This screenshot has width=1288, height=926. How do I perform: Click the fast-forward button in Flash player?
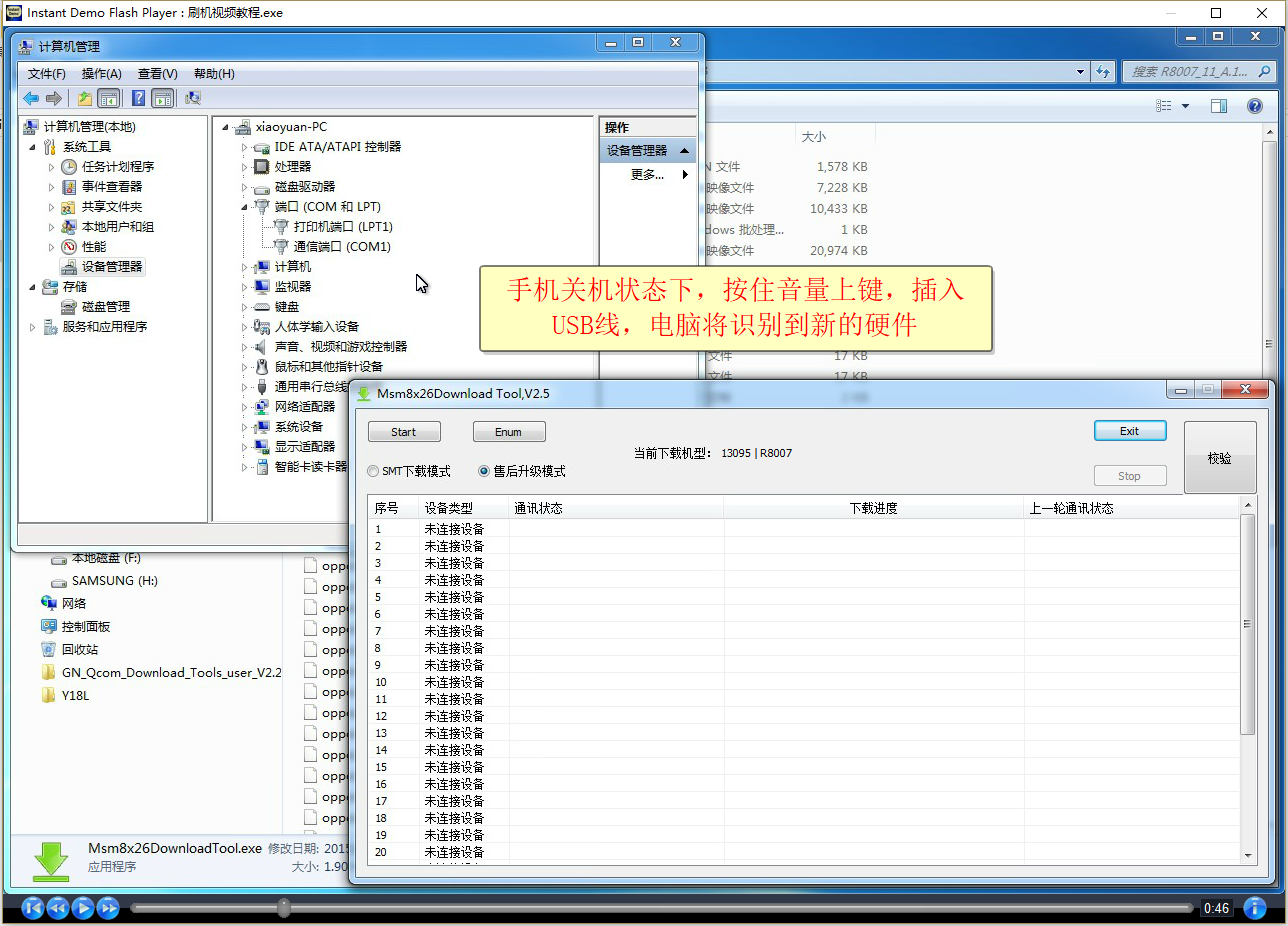click(x=108, y=908)
